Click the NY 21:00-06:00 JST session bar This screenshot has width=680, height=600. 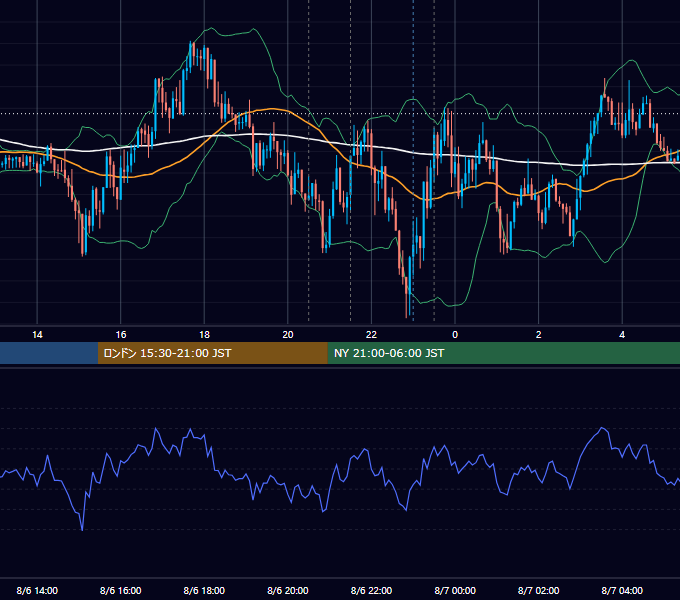point(503,353)
